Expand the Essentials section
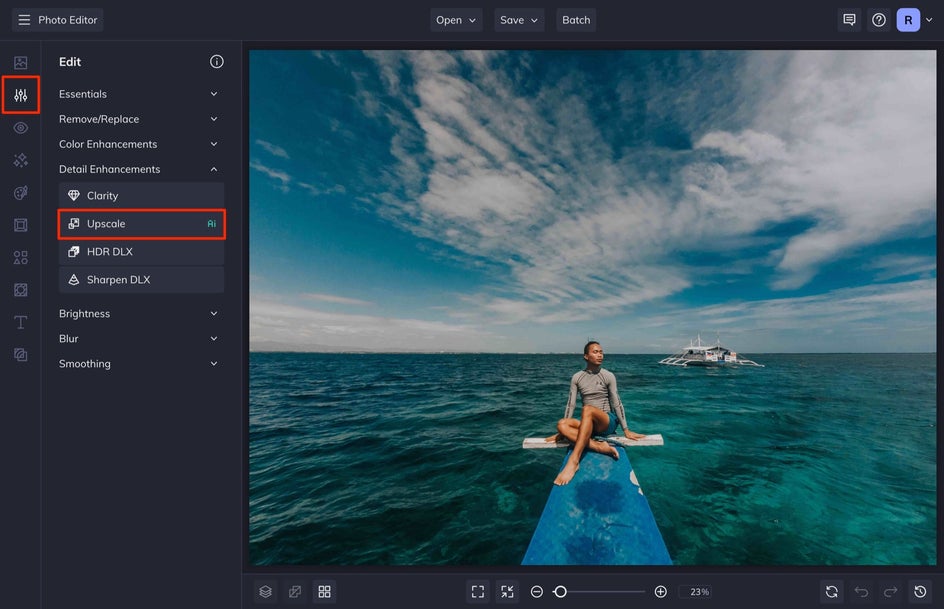The image size is (944, 609). tap(141, 94)
